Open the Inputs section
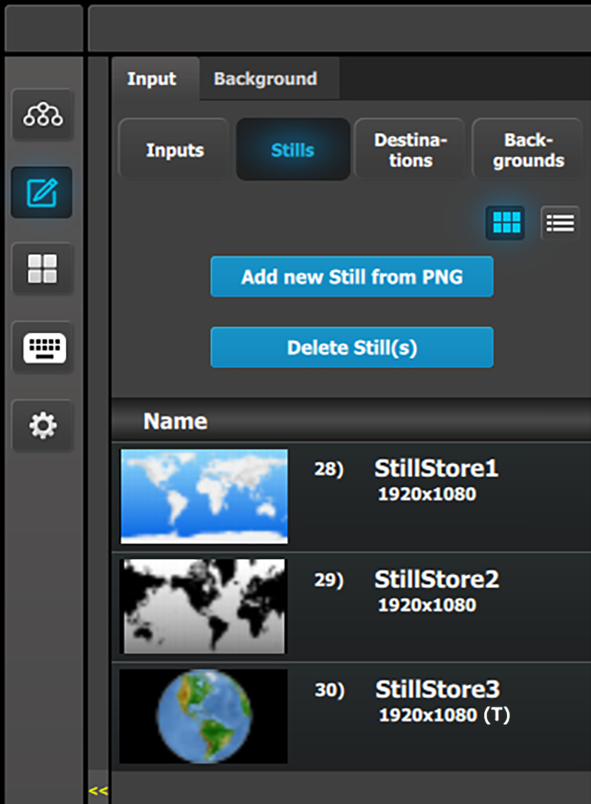Viewport: 591px width, 804px height. pos(175,150)
